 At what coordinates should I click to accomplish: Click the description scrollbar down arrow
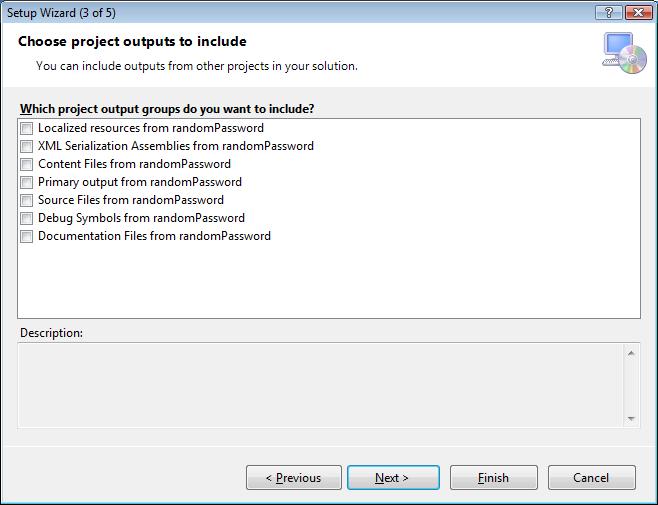631,418
